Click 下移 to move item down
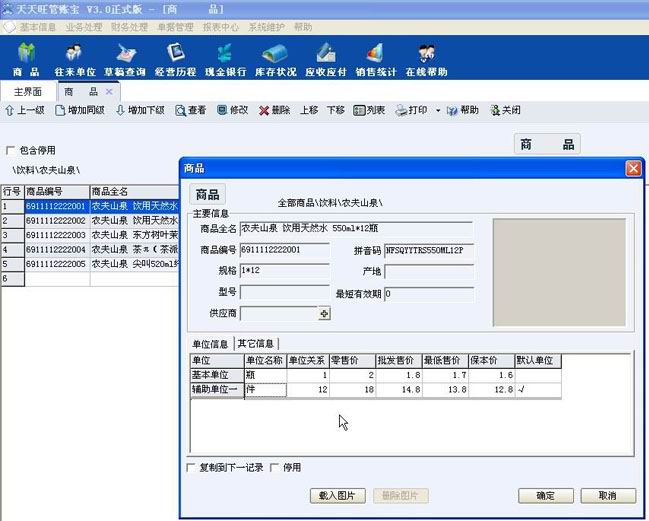The image size is (649, 521). point(335,110)
